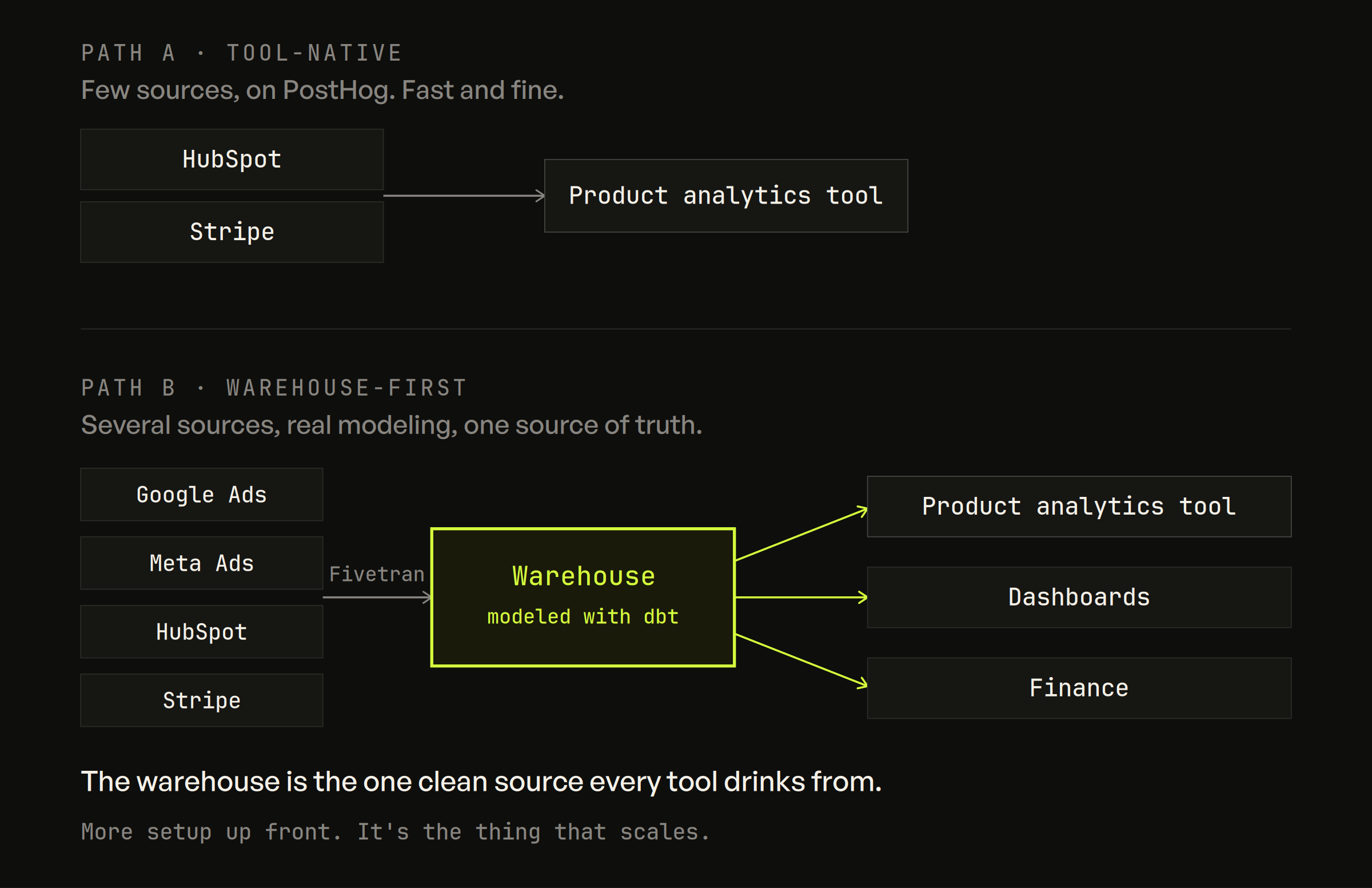Click the Fivetran arrow label
Screen dimensions: 1372x888
pyautogui.click(x=376, y=574)
